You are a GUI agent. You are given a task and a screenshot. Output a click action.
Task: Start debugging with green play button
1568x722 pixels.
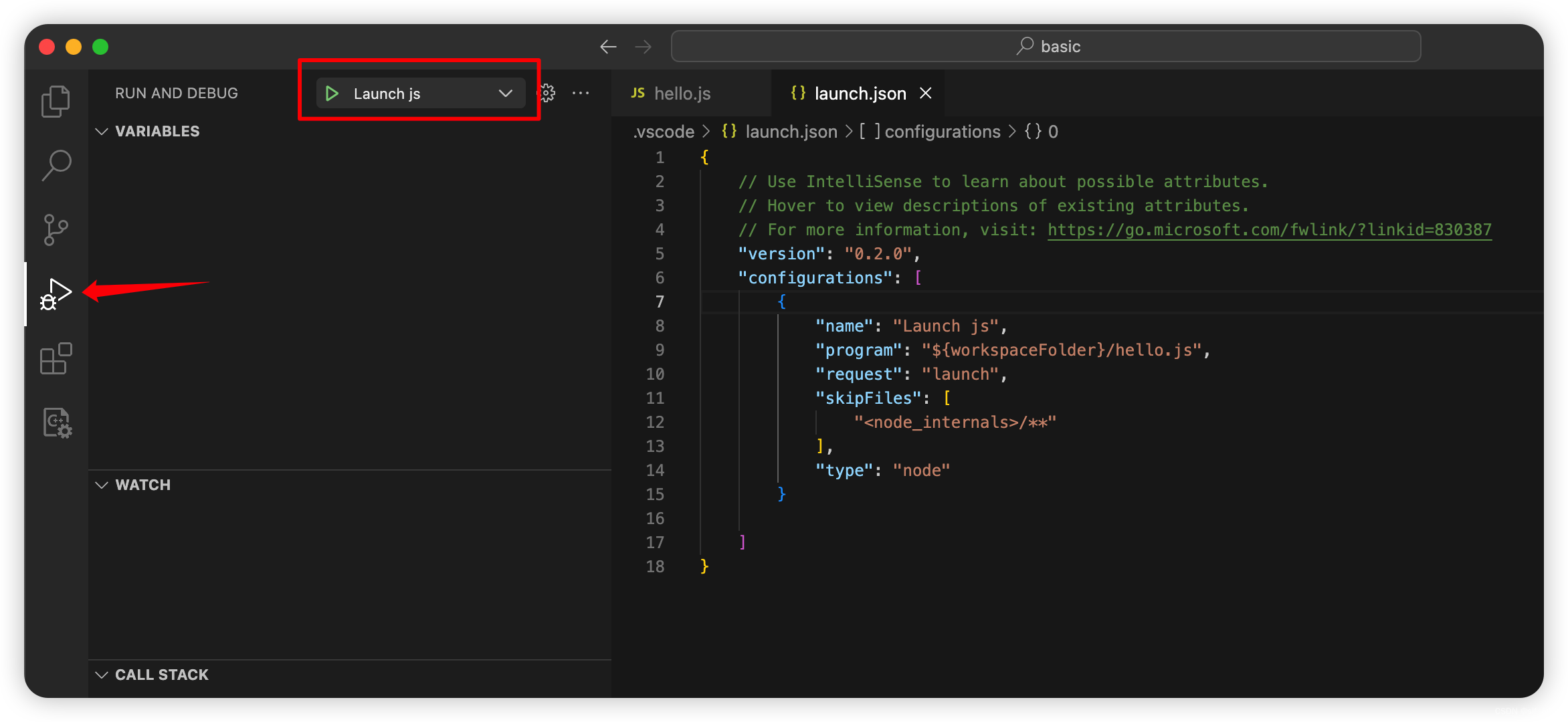332,94
